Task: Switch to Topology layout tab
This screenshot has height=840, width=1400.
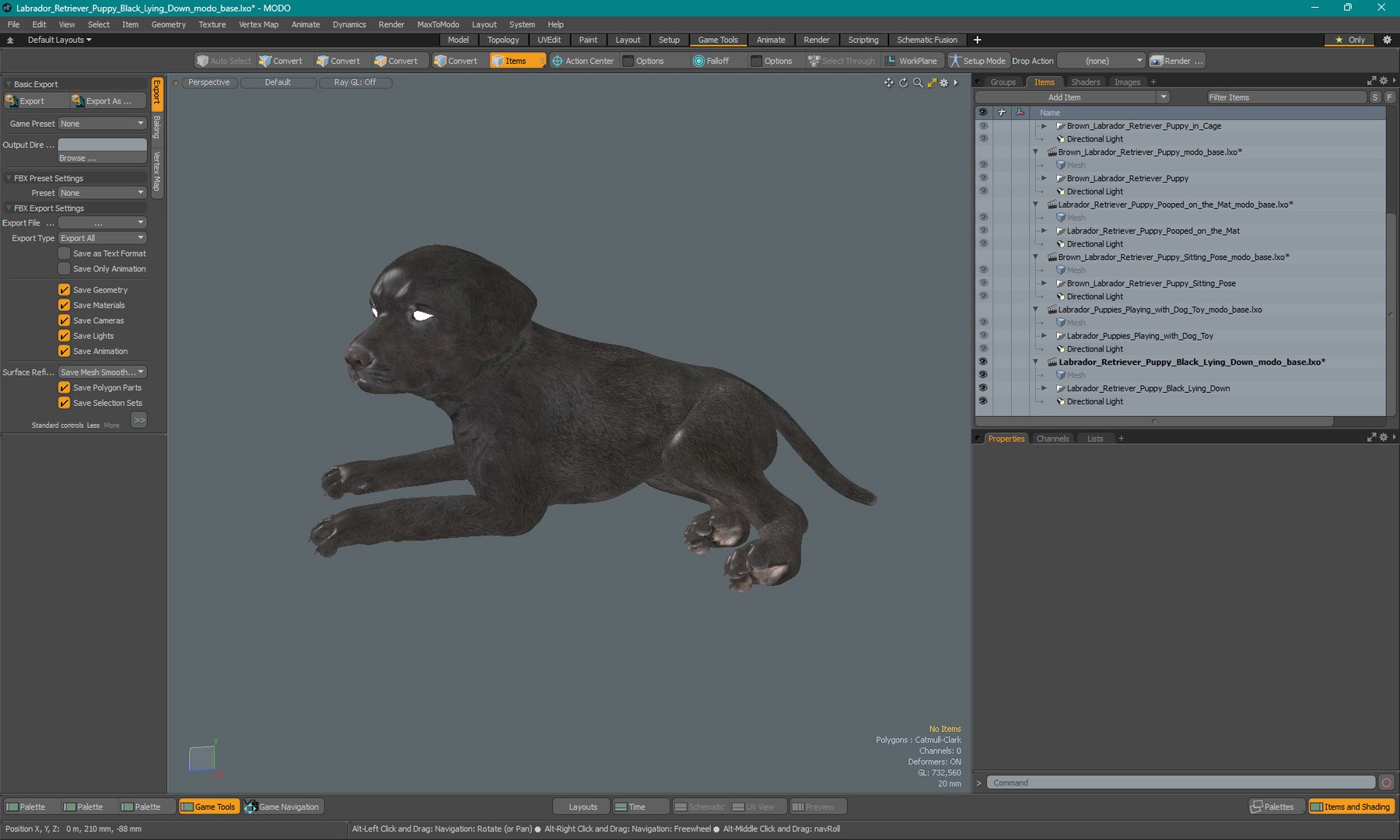Action: (x=503, y=40)
